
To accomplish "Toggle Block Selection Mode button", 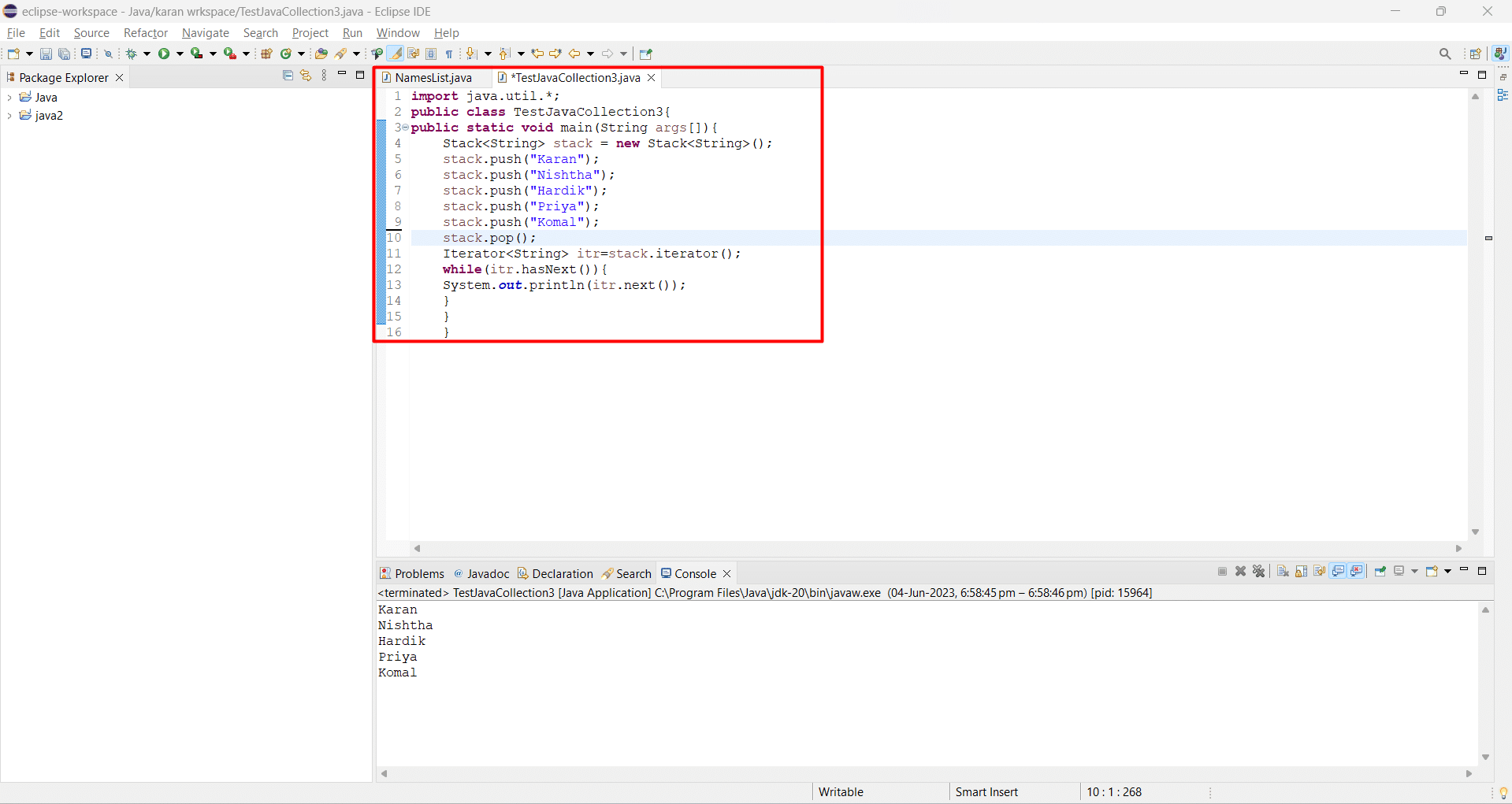I will (x=431, y=54).
